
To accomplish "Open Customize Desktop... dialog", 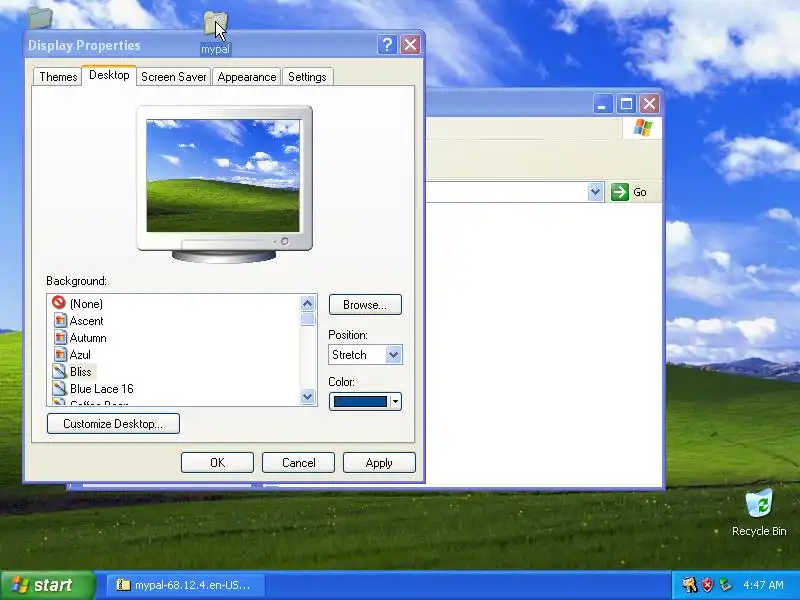I will (113, 423).
